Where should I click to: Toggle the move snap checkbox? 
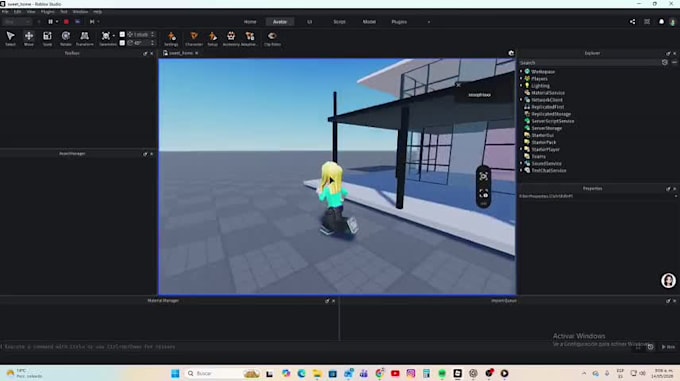pos(122,34)
